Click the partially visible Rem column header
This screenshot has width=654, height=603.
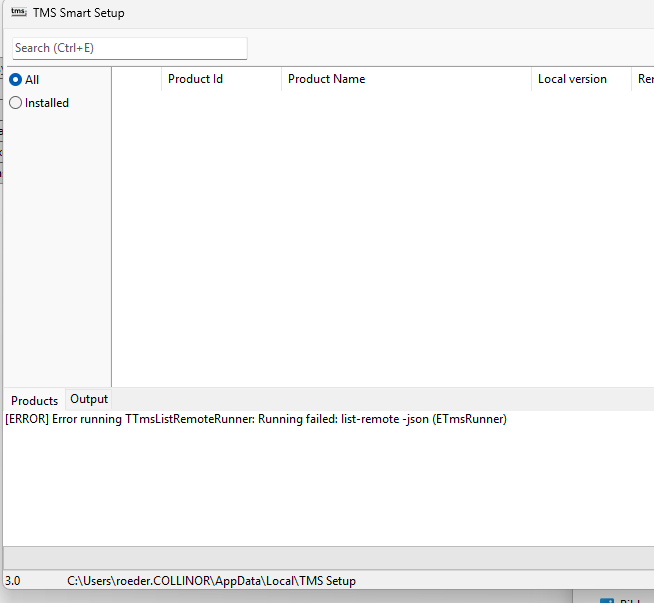pos(644,79)
